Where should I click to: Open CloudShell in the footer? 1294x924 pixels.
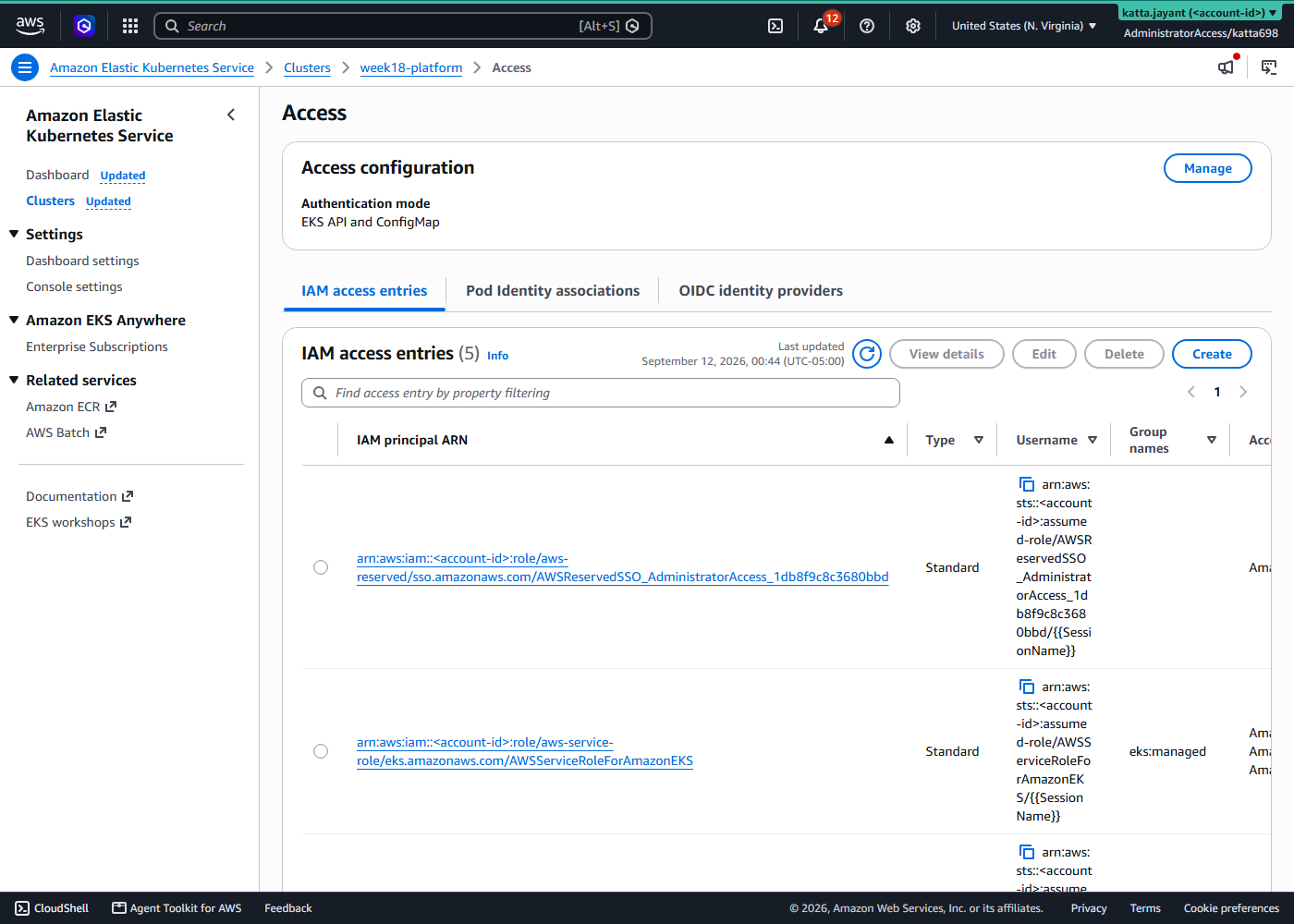coord(53,908)
